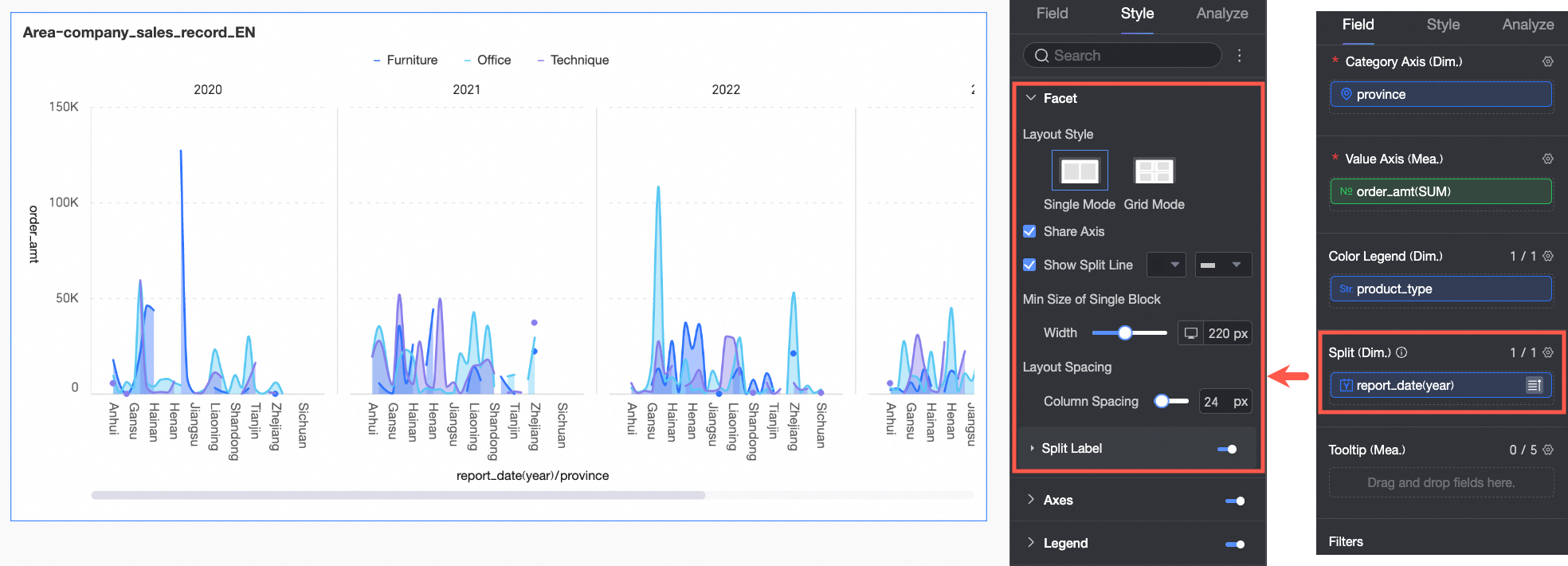The height and width of the screenshot is (566, 1568).
Task: Click the Split info help icon
Action: (1401, 352)
